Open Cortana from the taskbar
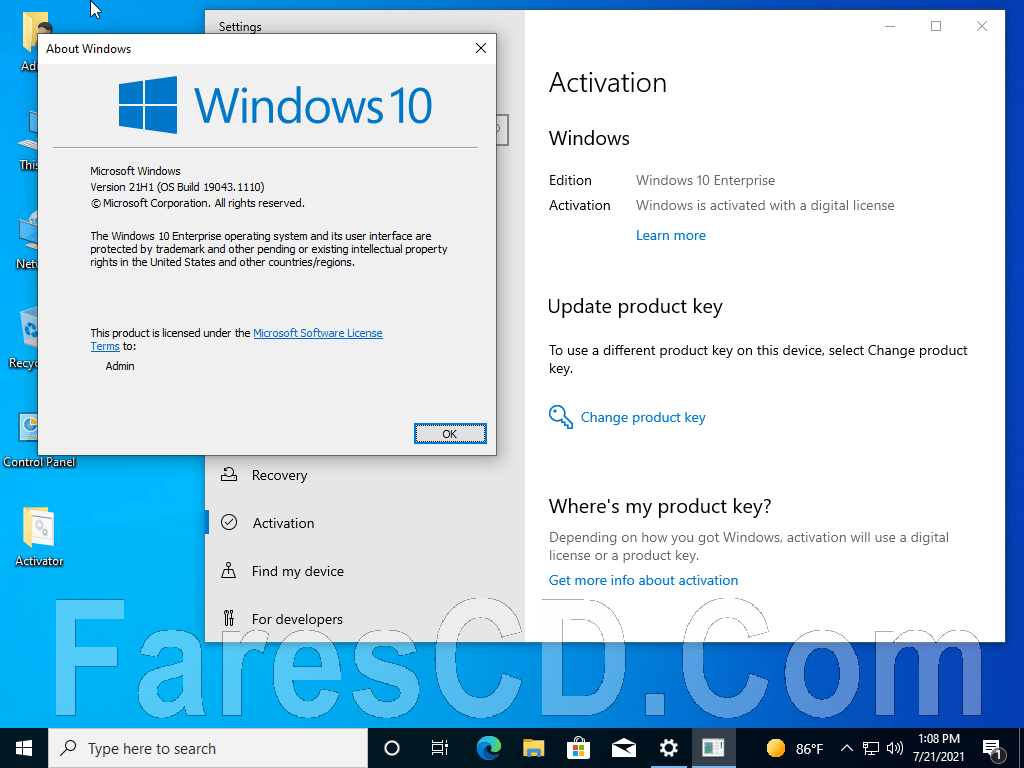Screen dimensions: 1024x768 pos(392,748)
